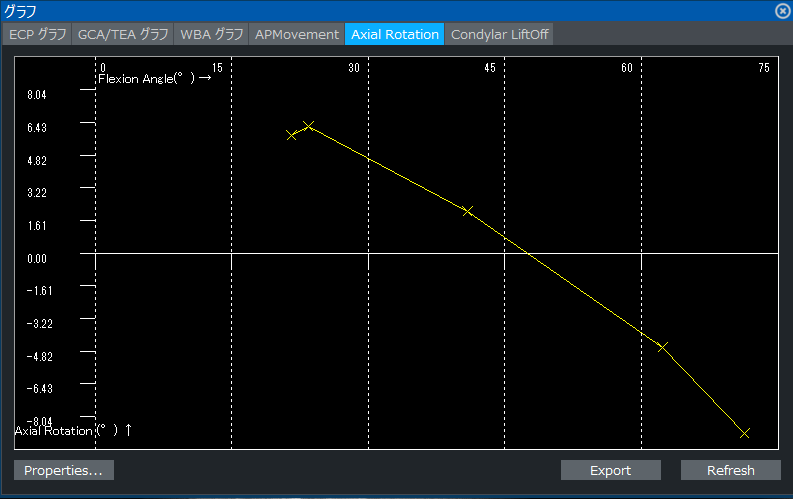This screenshot has width=793, height=499.
Task: Select the final white marker near -8.04
Action: (744, 433)
